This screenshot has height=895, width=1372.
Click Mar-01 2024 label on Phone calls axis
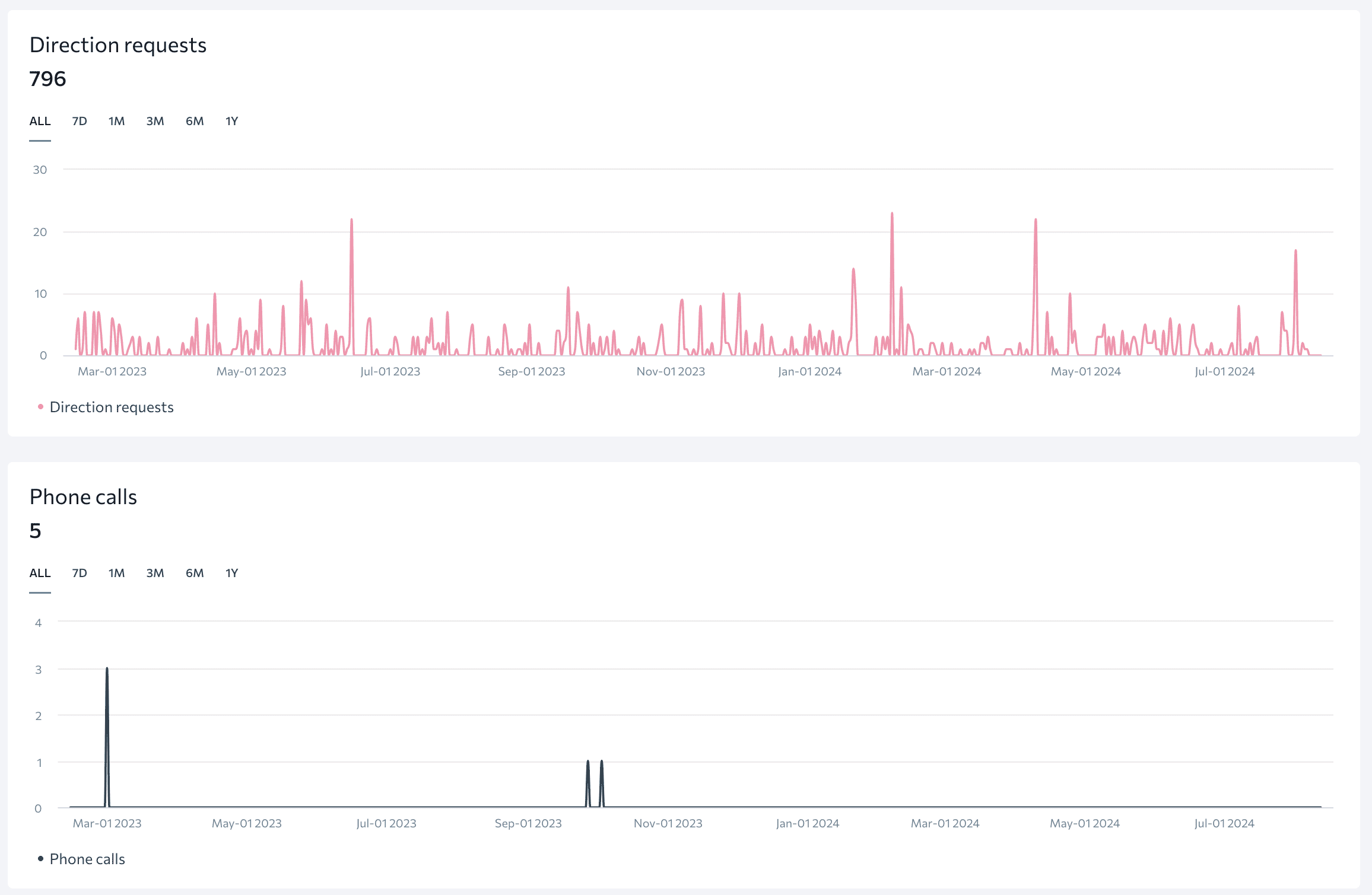pyautogui.click(x=945, y=824)
